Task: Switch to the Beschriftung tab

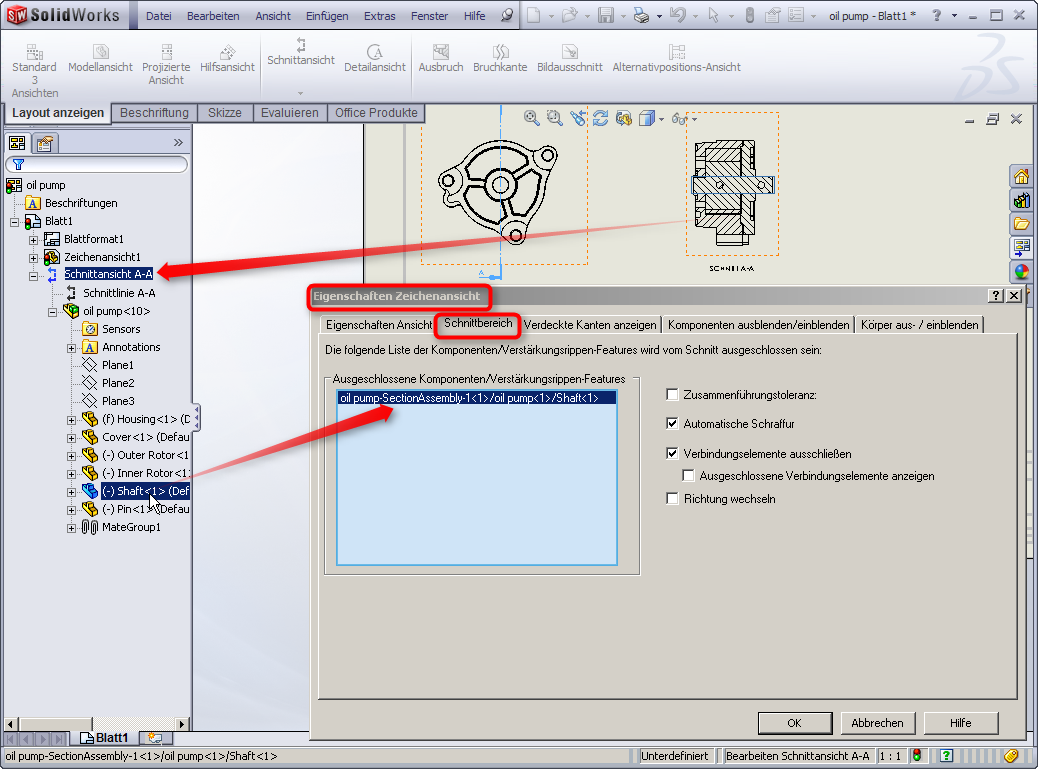Action: tap(154, 113)
